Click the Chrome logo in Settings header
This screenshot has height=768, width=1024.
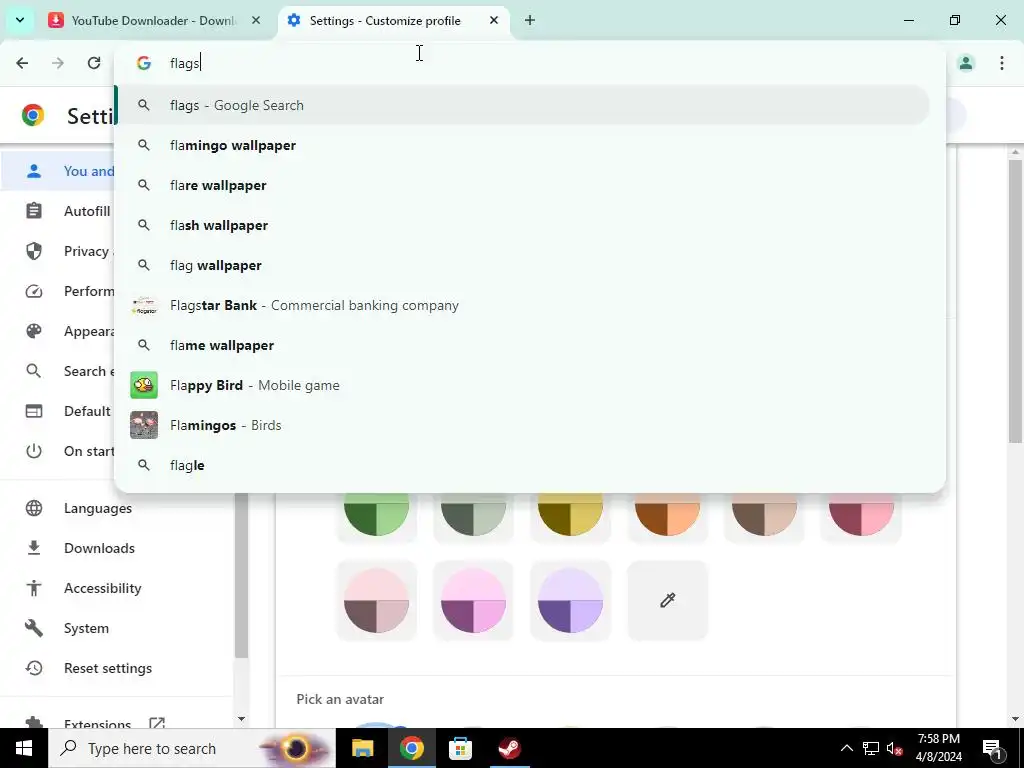click(x=33, y=115)
